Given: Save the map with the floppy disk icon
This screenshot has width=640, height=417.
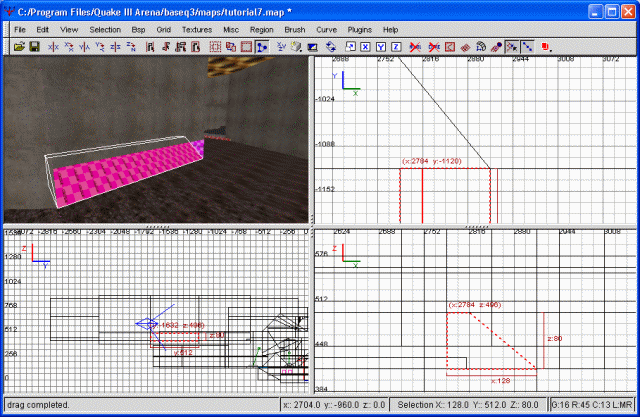Looking at the screenshot, I should click(34, 47).
